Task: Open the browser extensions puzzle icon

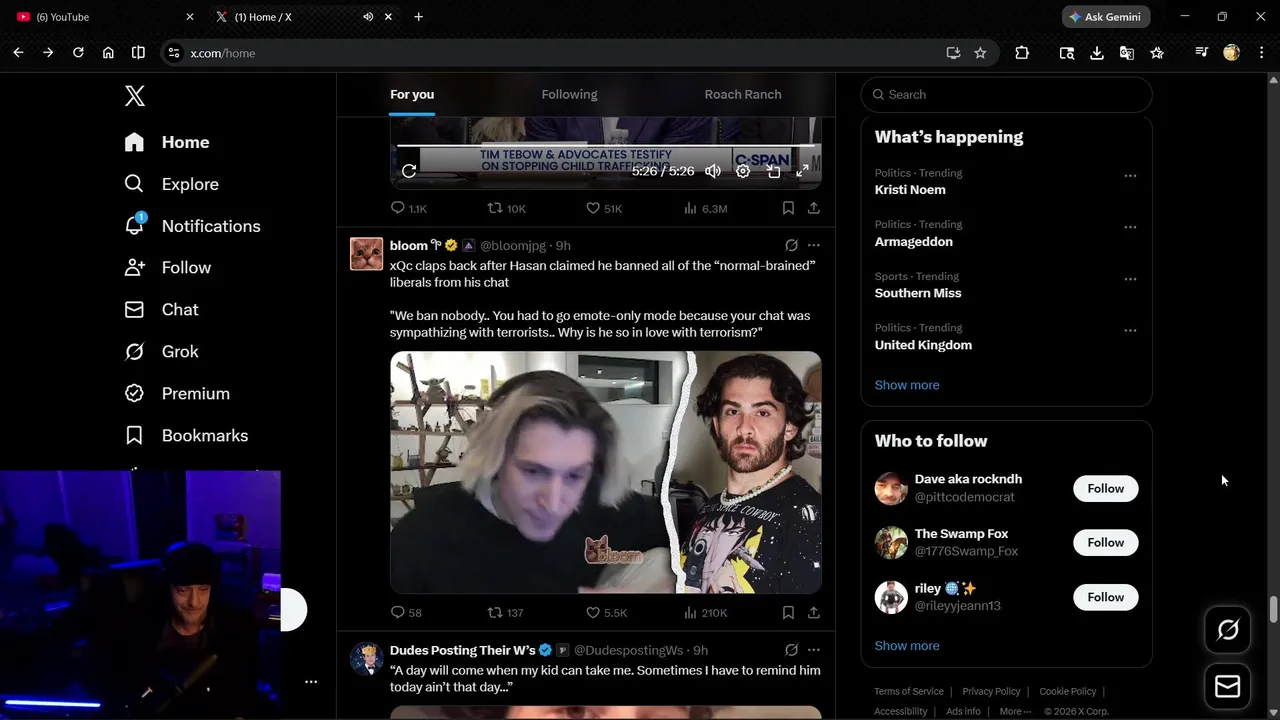Action: 1022,53
